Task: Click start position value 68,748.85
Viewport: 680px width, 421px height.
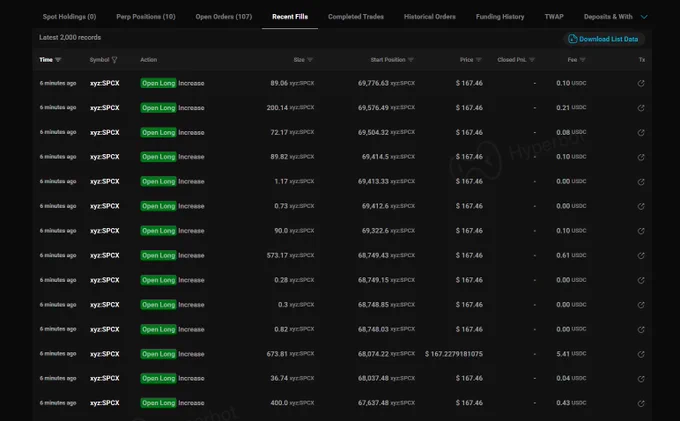Action: (x=373, y=305)
